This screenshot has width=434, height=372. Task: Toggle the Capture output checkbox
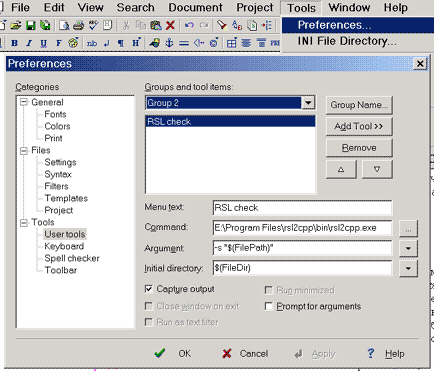[x=149, y=289]
